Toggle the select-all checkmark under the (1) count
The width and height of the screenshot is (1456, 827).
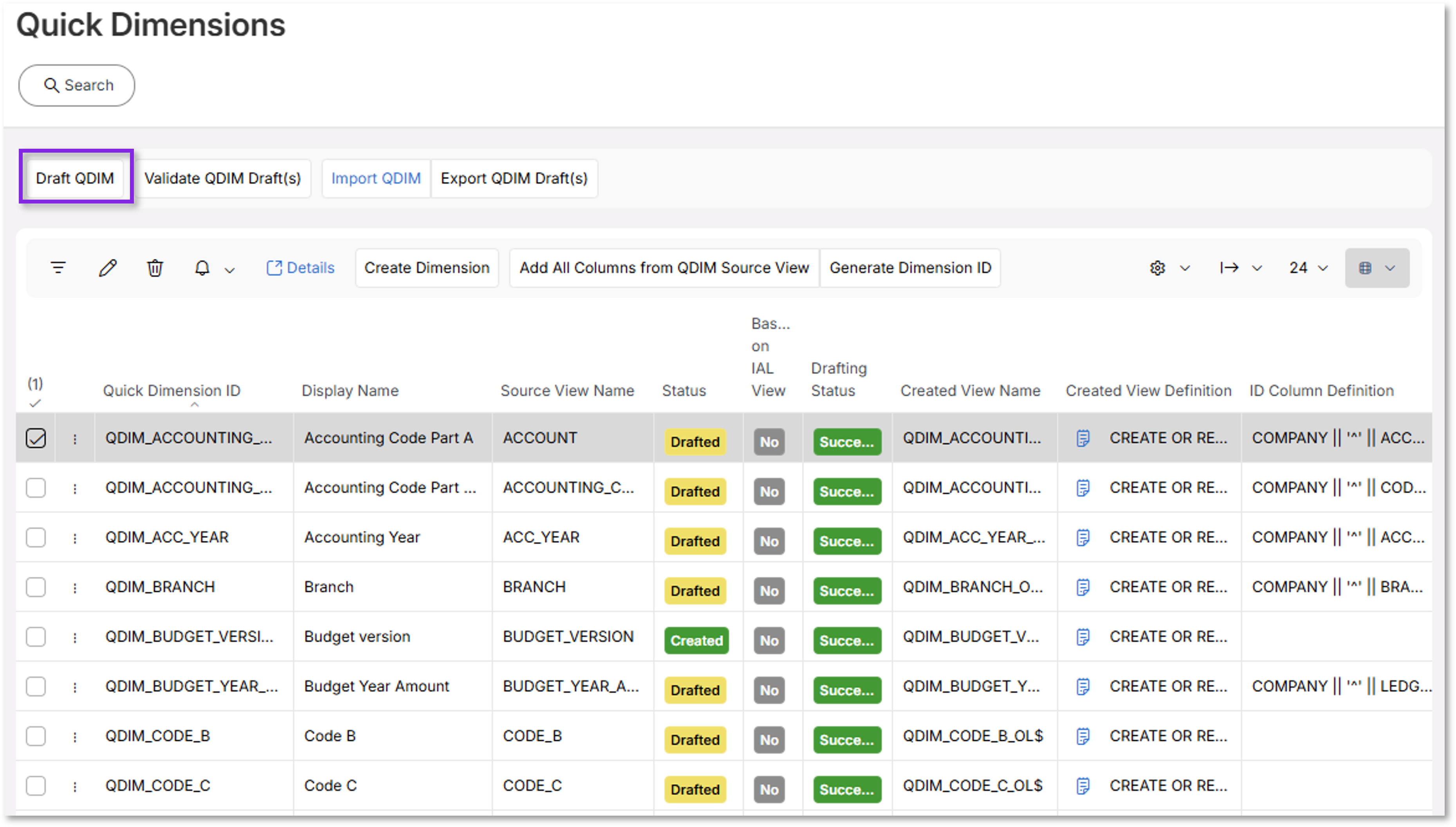35,403
